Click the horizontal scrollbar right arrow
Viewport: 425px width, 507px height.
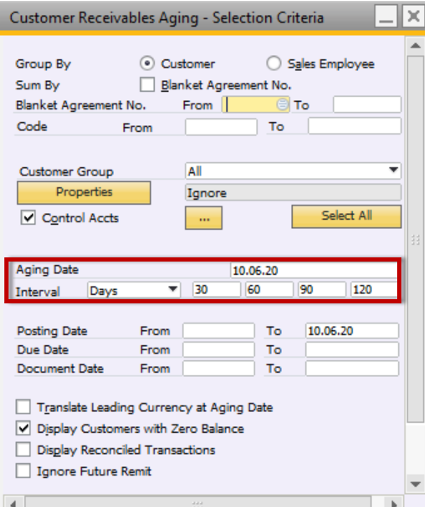pyautogui.click(x=394, y=503)
